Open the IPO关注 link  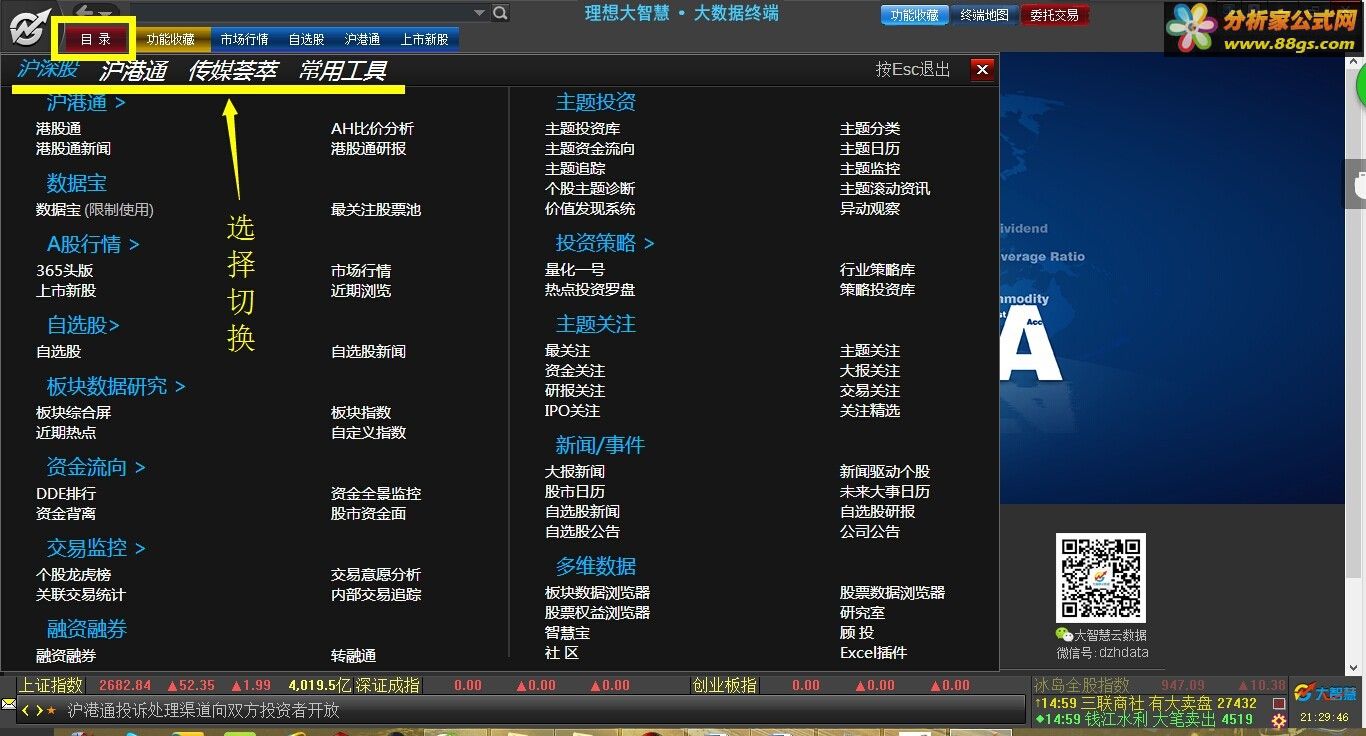coord(572,411)
